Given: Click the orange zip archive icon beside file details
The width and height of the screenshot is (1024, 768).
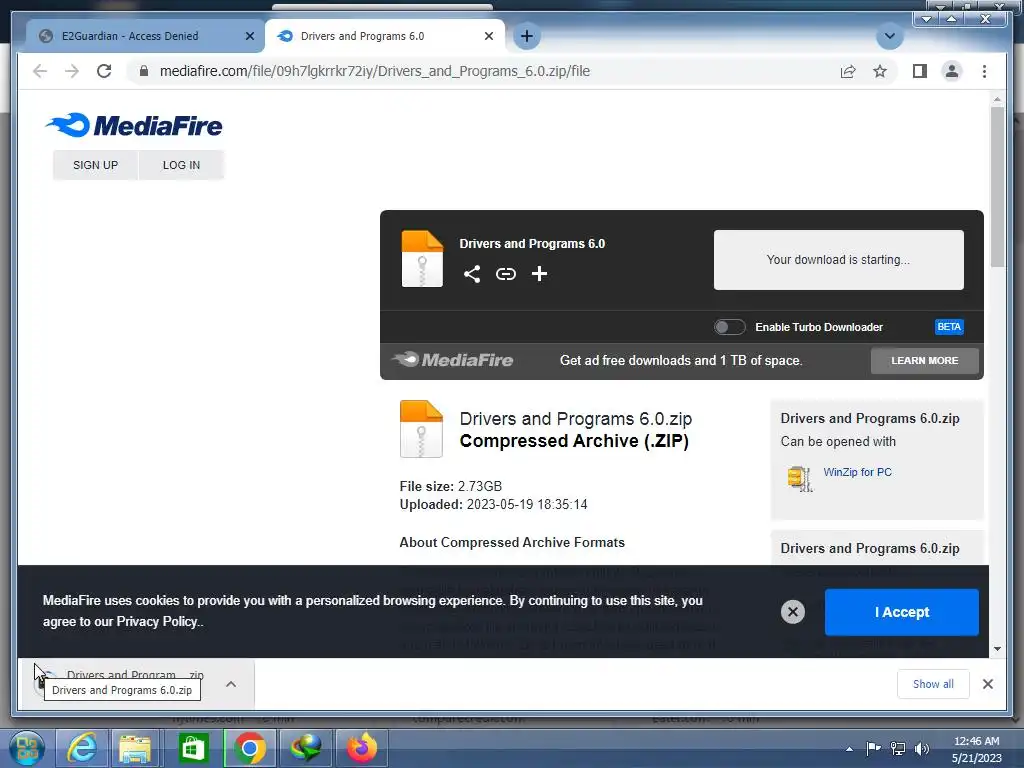Looking at the screenshot, I should (x=421, y=428).
